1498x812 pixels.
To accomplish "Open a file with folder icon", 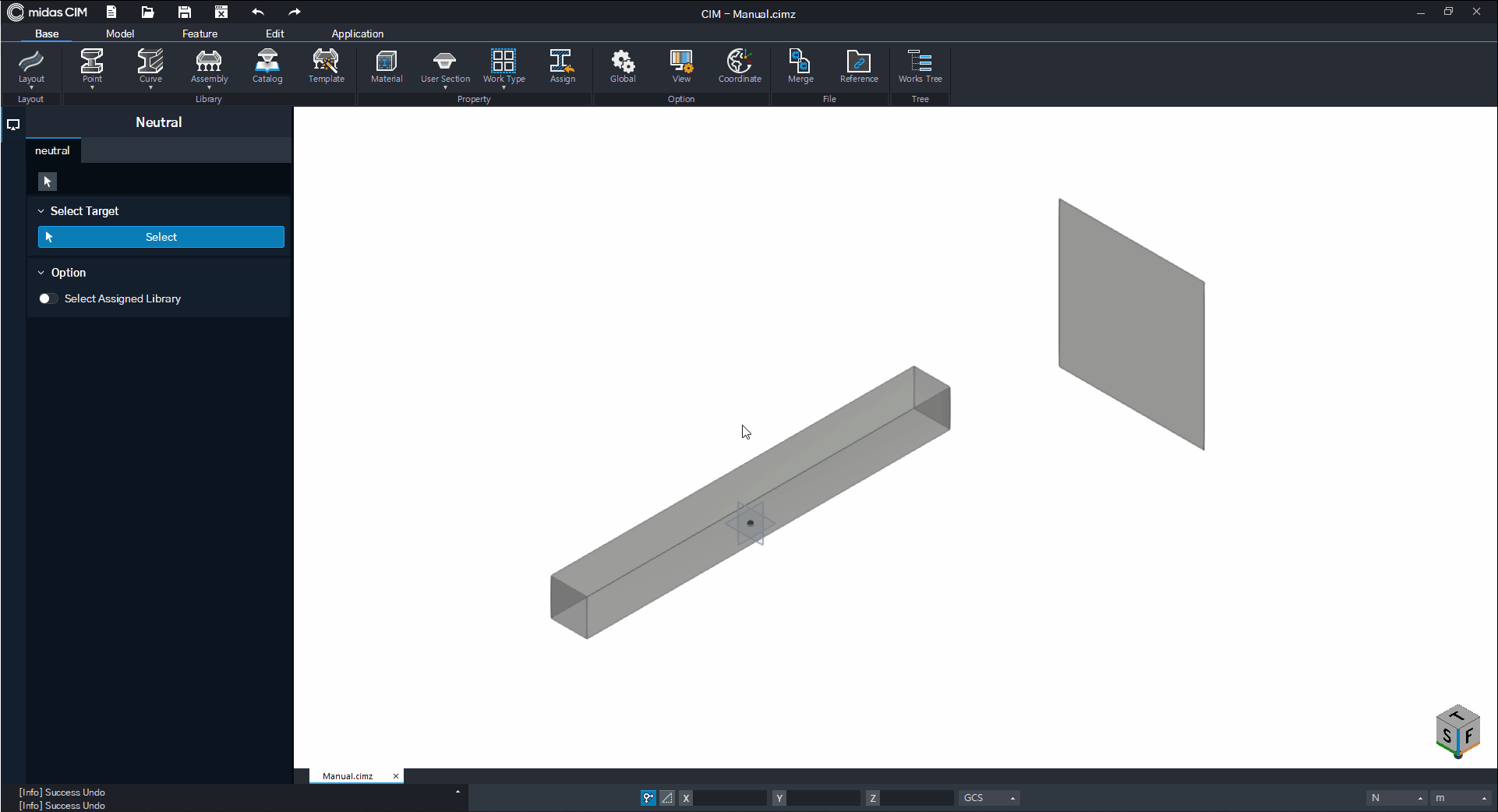I will (x=147, y=12).
